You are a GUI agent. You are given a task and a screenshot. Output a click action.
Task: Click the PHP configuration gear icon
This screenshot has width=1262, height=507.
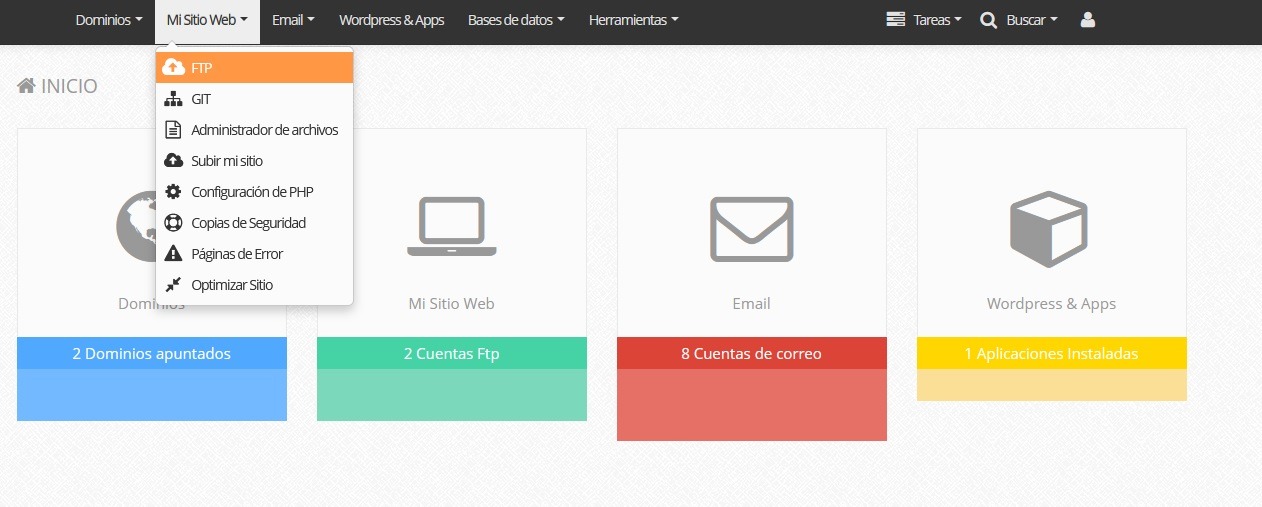pos(173,192)
